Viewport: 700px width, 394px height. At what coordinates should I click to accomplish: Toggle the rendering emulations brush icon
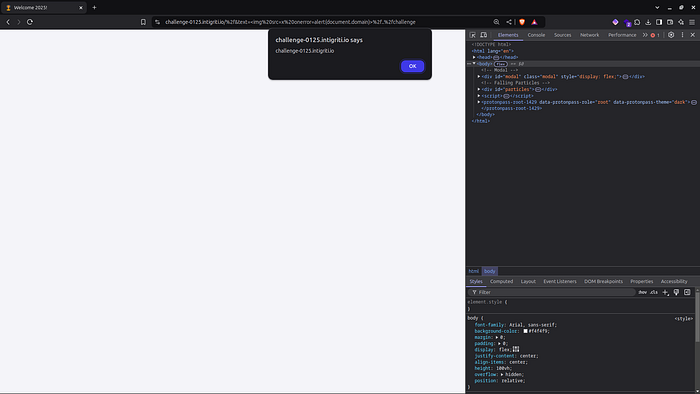coord(676,292)
